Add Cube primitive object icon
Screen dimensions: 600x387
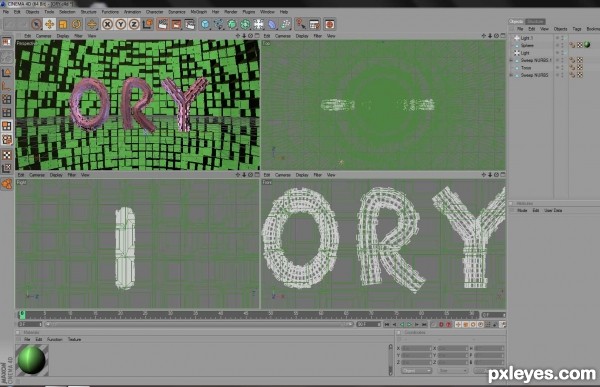click(x=205, y=24)
